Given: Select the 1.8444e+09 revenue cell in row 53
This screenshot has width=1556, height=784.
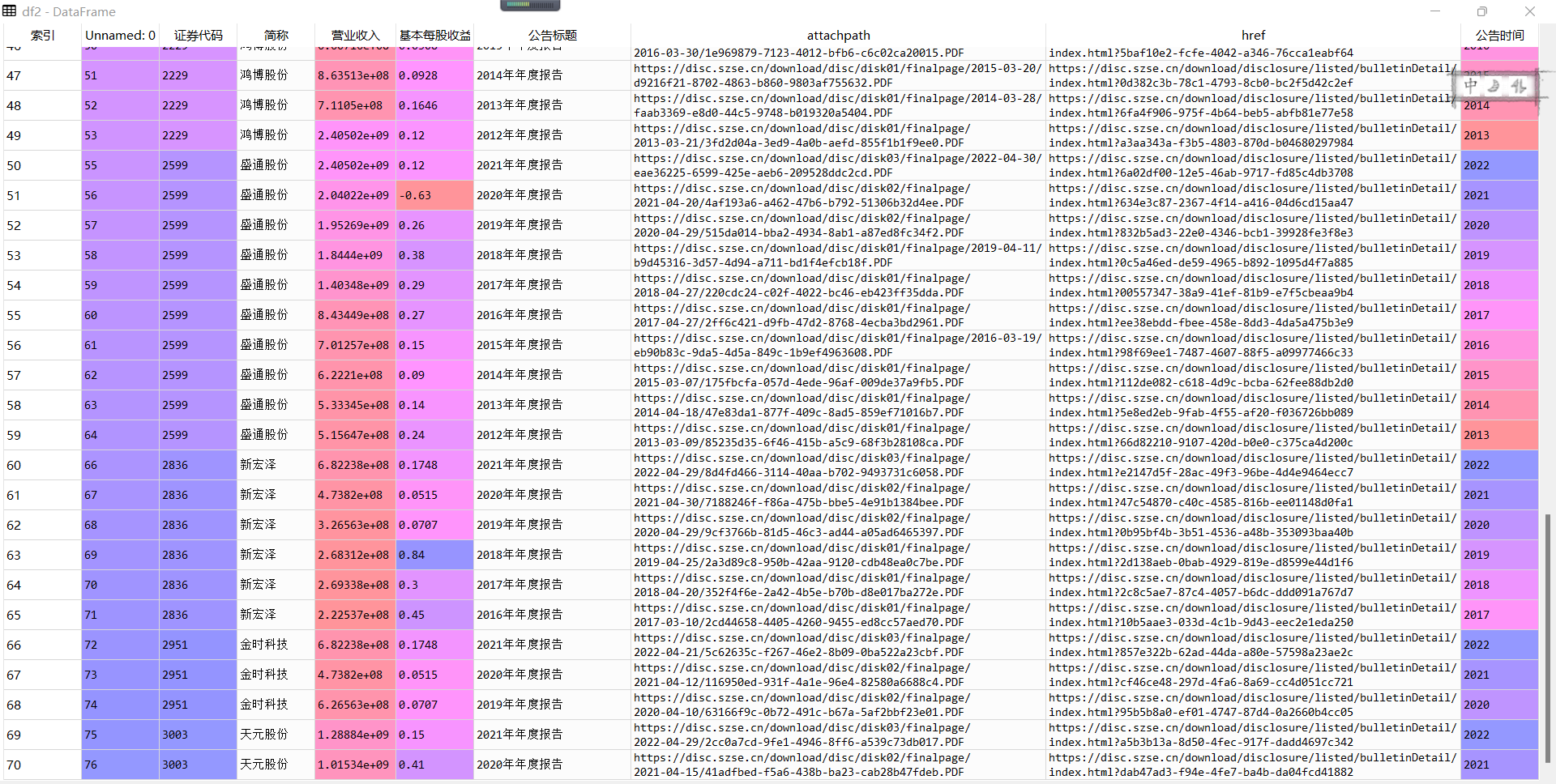Looking at the screenshot, I should 355,255.
